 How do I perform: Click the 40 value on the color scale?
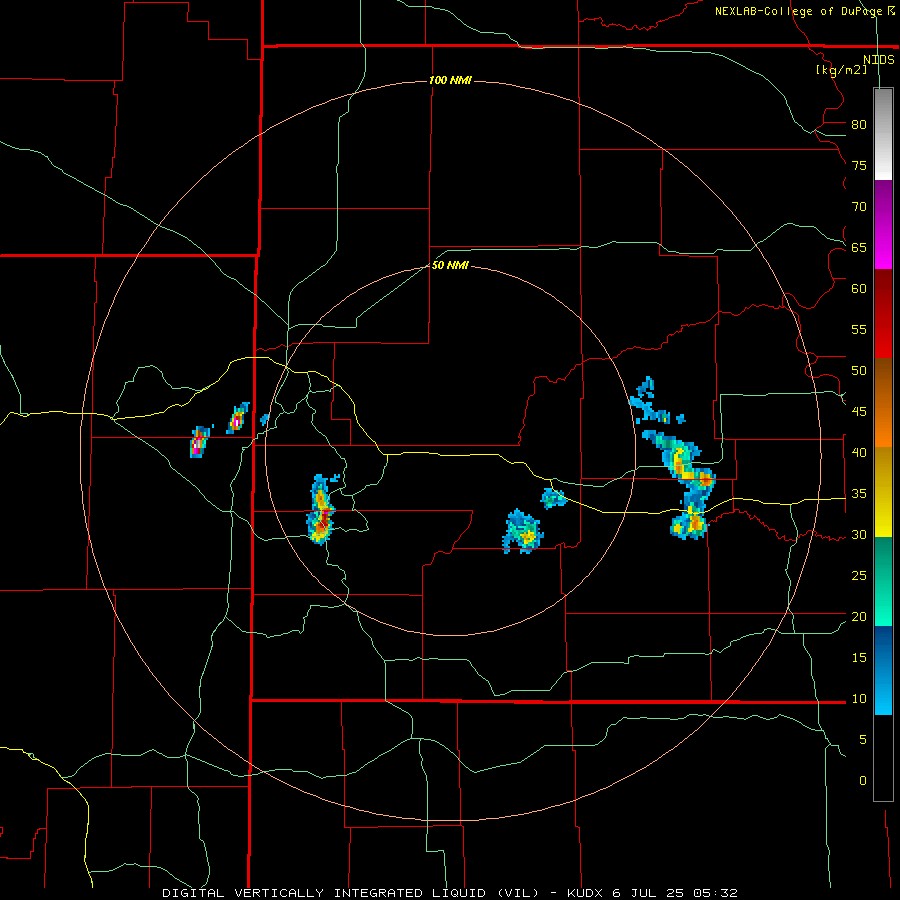(859, 452)
